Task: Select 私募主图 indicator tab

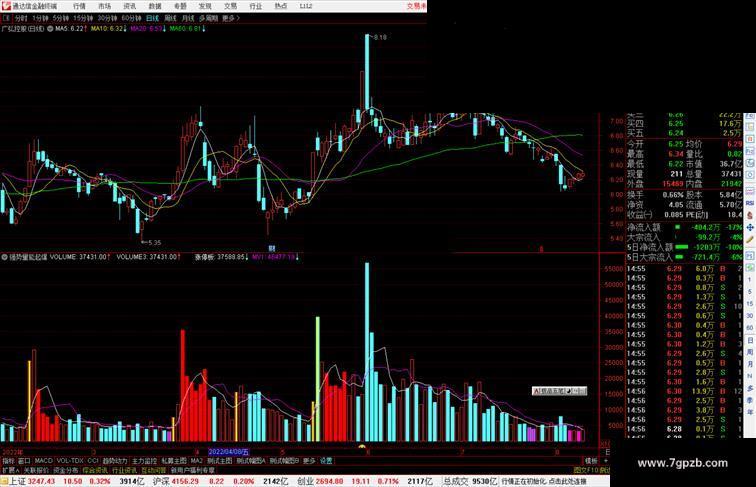Action: pyautogui.click(x=174, y=461)
